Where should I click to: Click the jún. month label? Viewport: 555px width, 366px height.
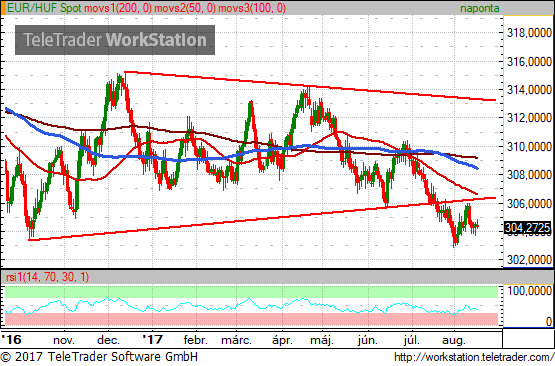[367, 341]
